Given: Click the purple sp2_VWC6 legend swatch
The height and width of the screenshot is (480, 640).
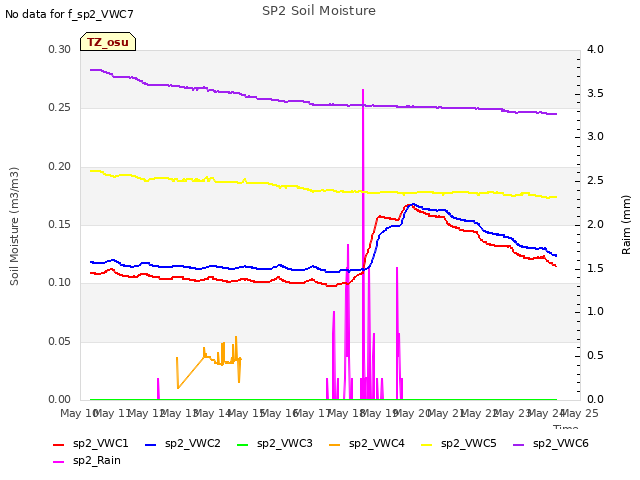Looking at the screenshot, I should click(519, 445).
